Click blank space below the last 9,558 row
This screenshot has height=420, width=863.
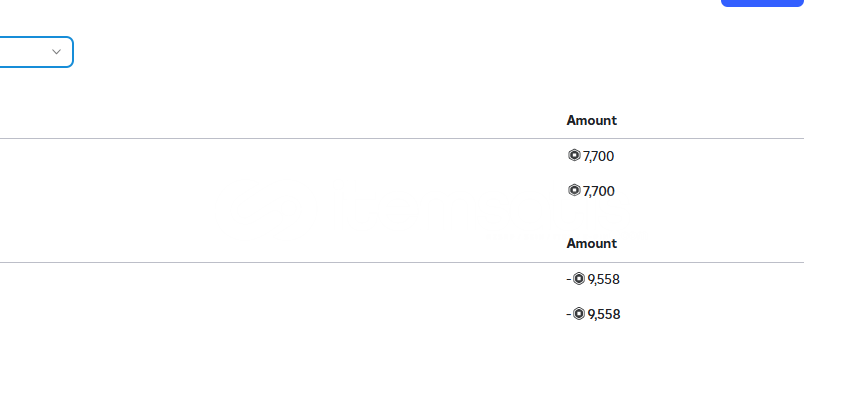pos(402,369)
